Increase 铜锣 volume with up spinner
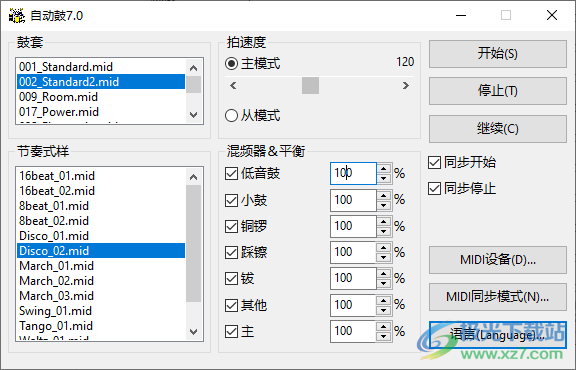This screenshot has width=576, height=370. [x=384, y=221]
